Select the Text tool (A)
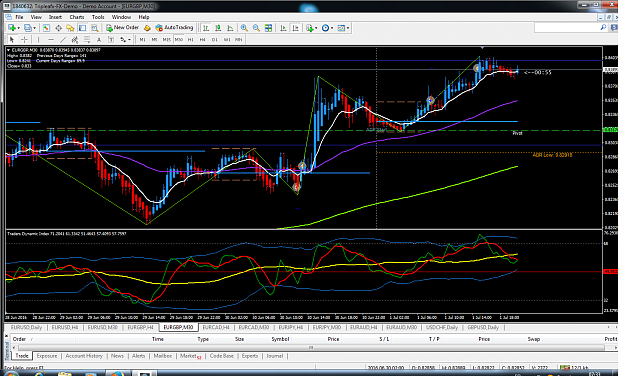This screenshot has height=376, width=625. 99,39
